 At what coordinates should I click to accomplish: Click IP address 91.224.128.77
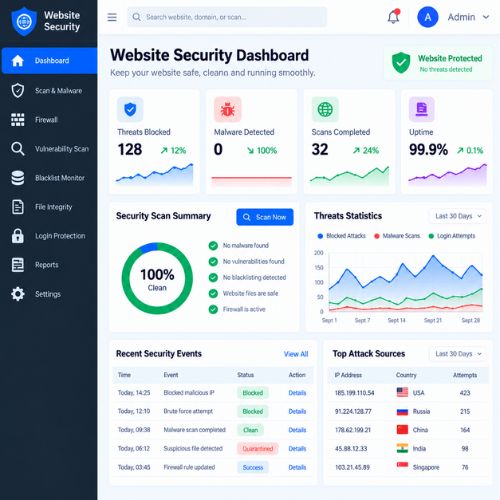(353, 411)
